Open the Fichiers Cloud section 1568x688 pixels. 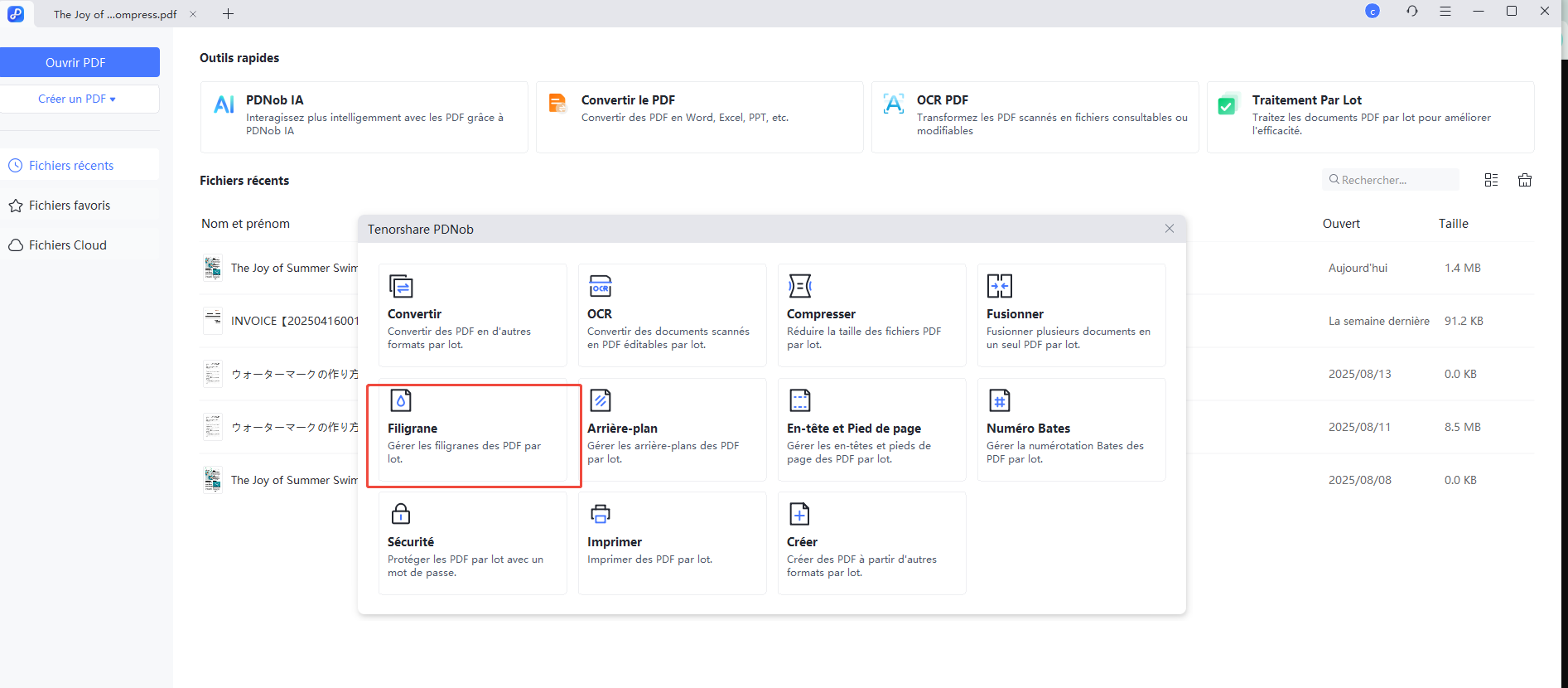point(68,245)
